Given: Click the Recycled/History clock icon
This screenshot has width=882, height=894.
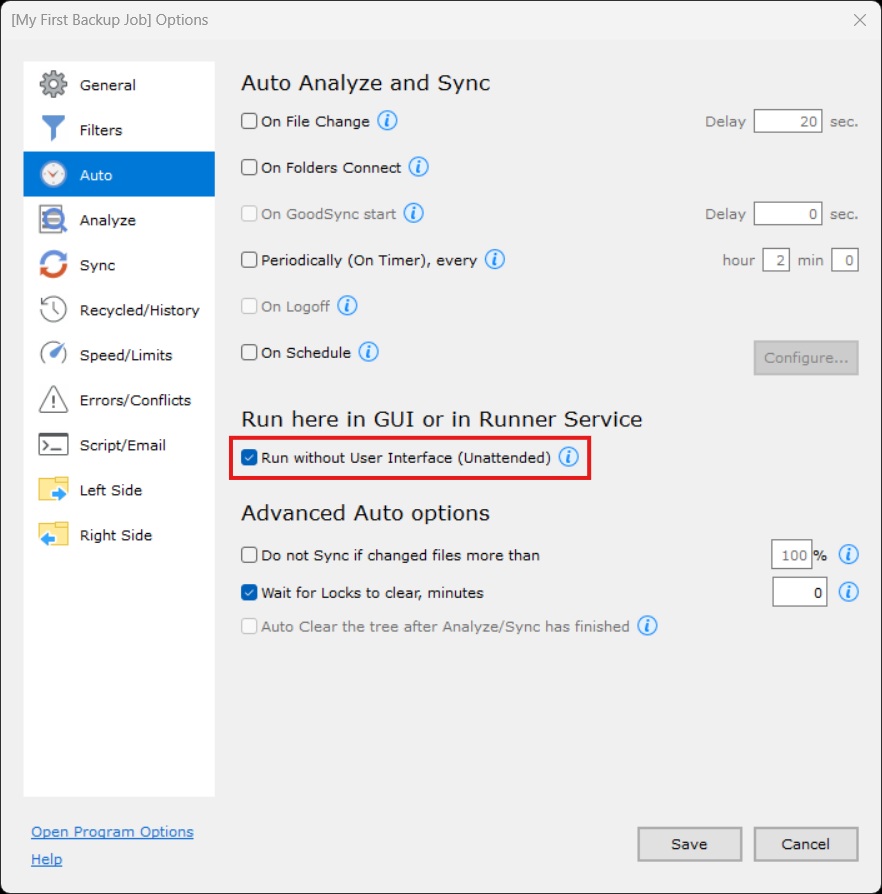Looking at the screenshot, I should [x=53, y=310].
